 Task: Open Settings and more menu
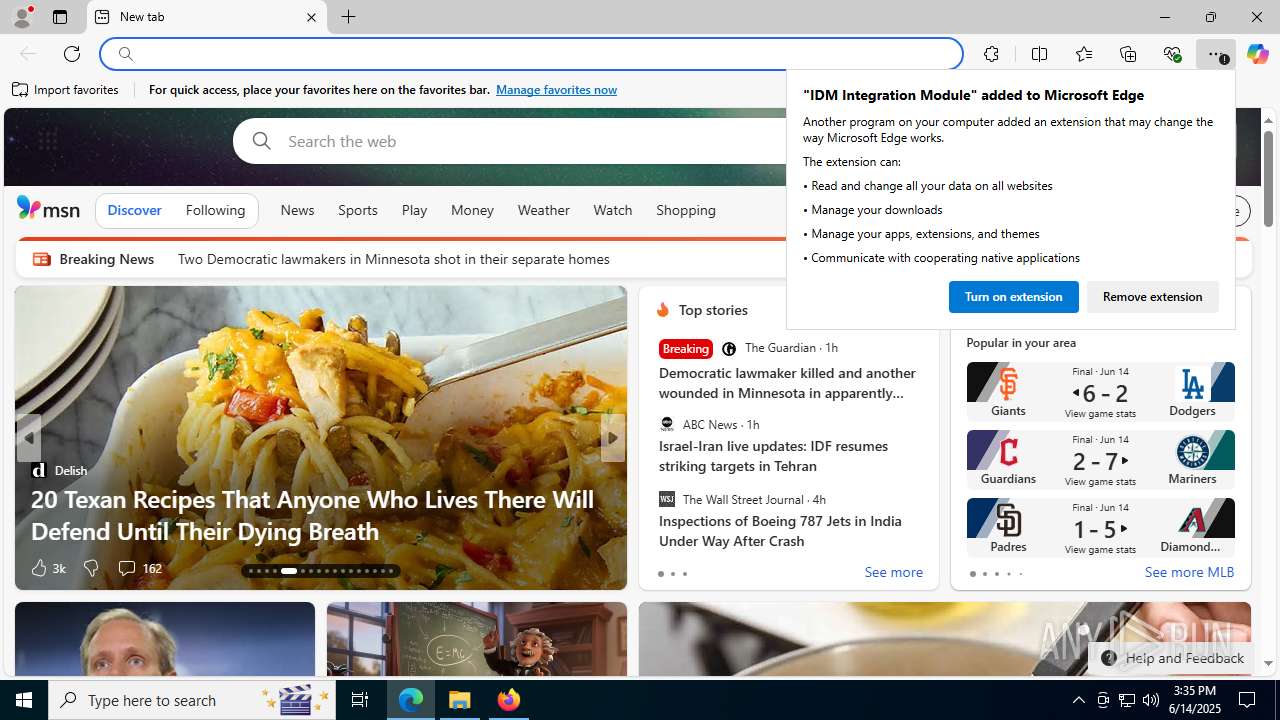pos(1216,54)
